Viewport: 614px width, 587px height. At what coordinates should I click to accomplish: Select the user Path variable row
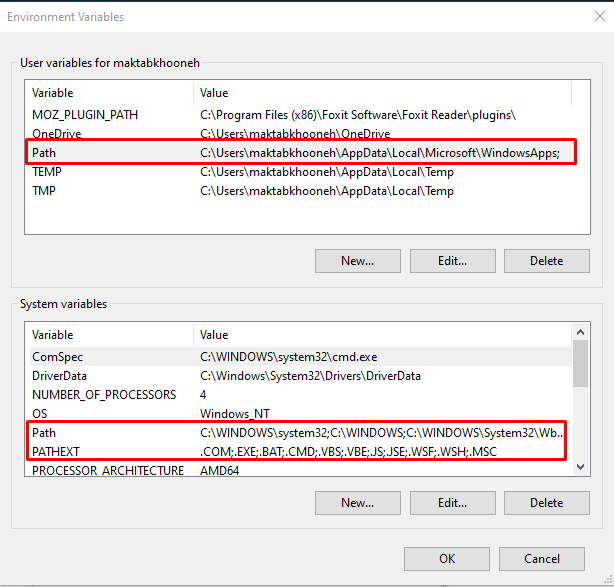[44, 153]
